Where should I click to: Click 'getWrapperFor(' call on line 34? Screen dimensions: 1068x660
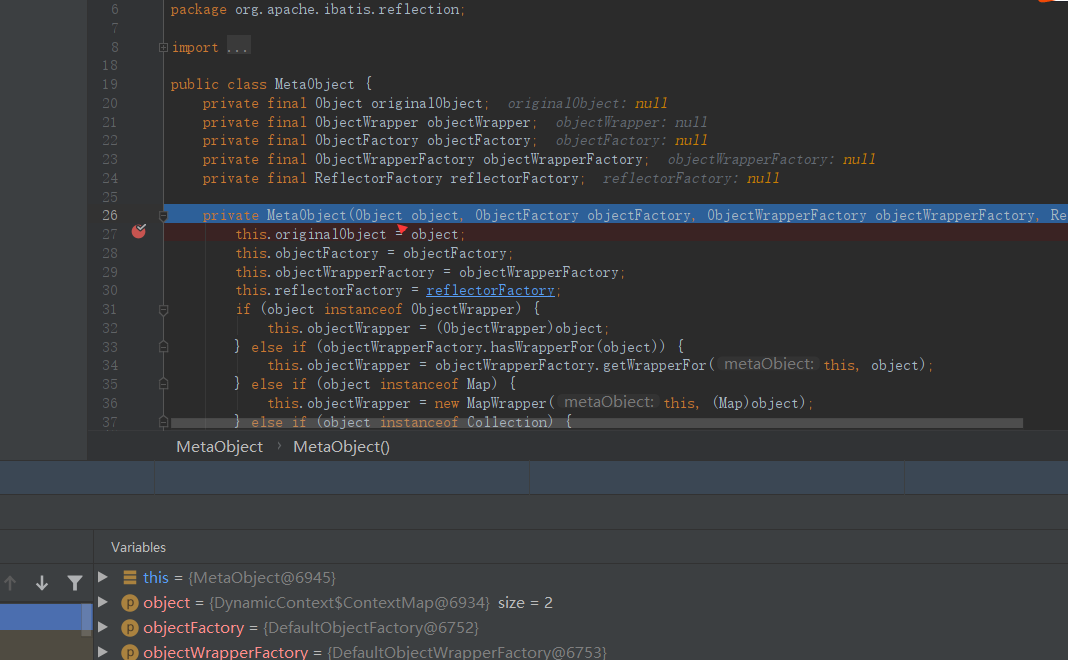[658, 366]
